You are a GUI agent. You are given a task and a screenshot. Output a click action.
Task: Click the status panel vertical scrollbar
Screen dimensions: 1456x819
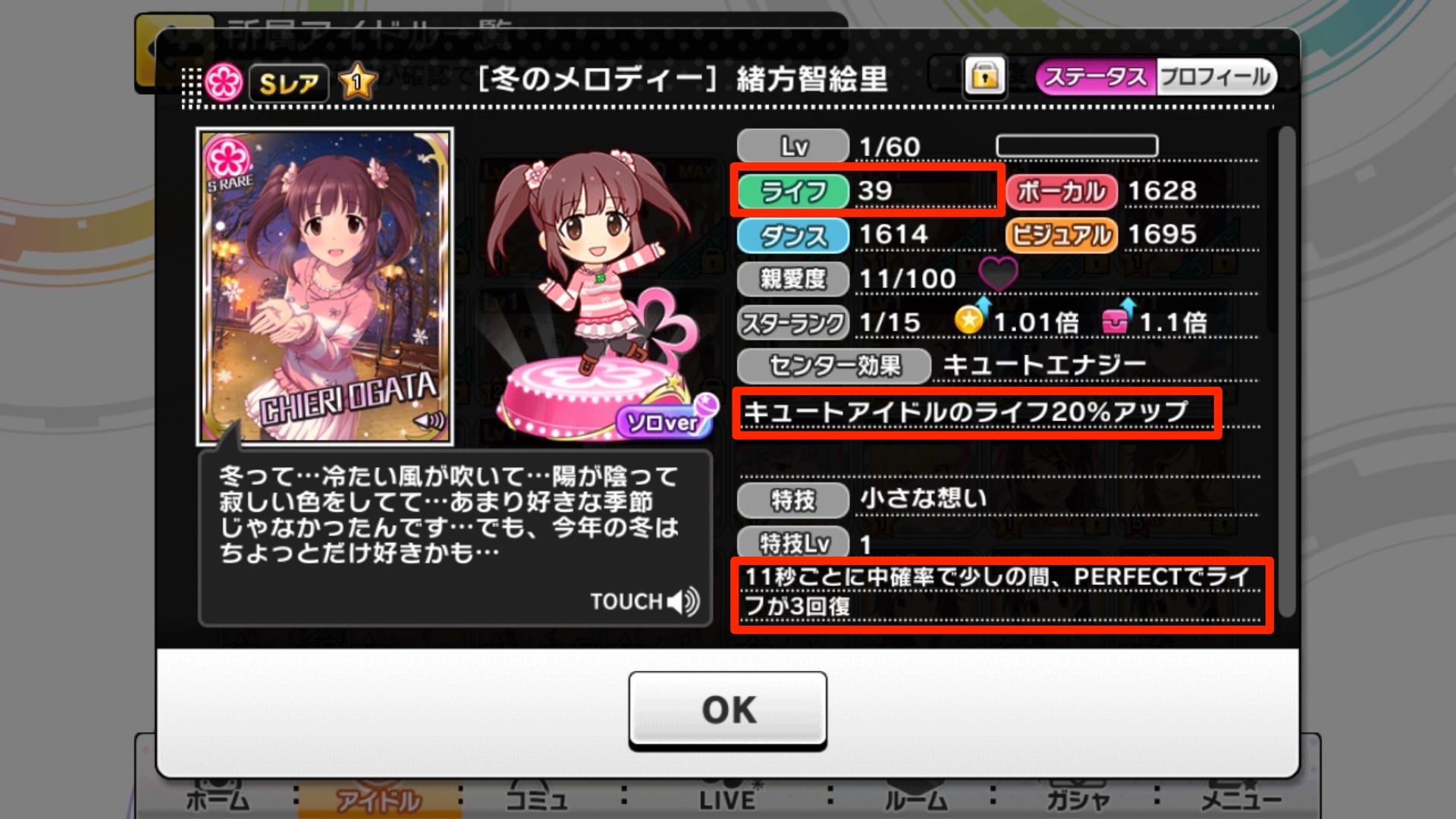pos(1286,372)
